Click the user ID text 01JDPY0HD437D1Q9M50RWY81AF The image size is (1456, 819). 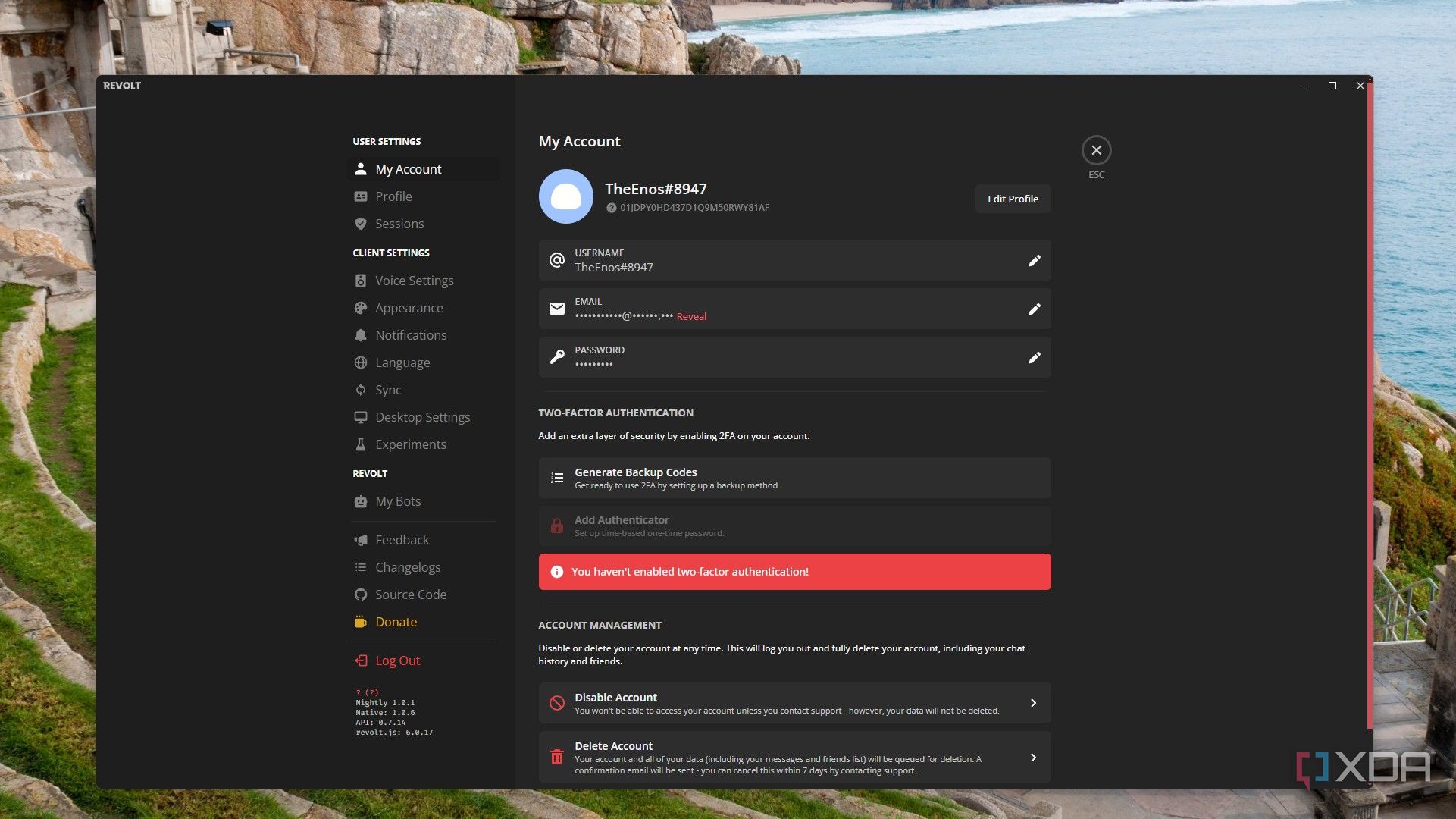[694, 208]
